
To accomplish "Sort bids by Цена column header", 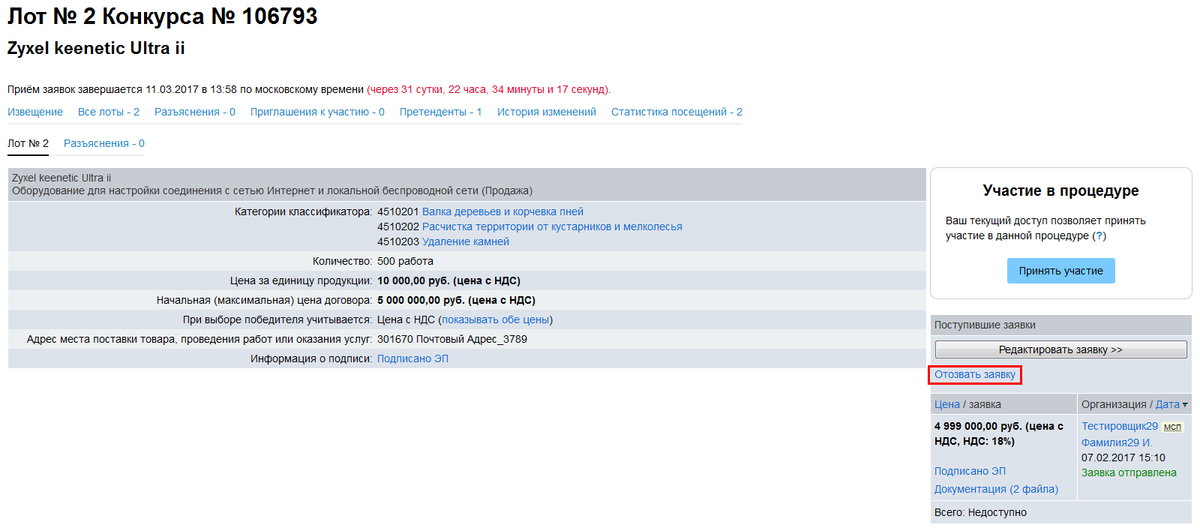I will tap(946, 405).
